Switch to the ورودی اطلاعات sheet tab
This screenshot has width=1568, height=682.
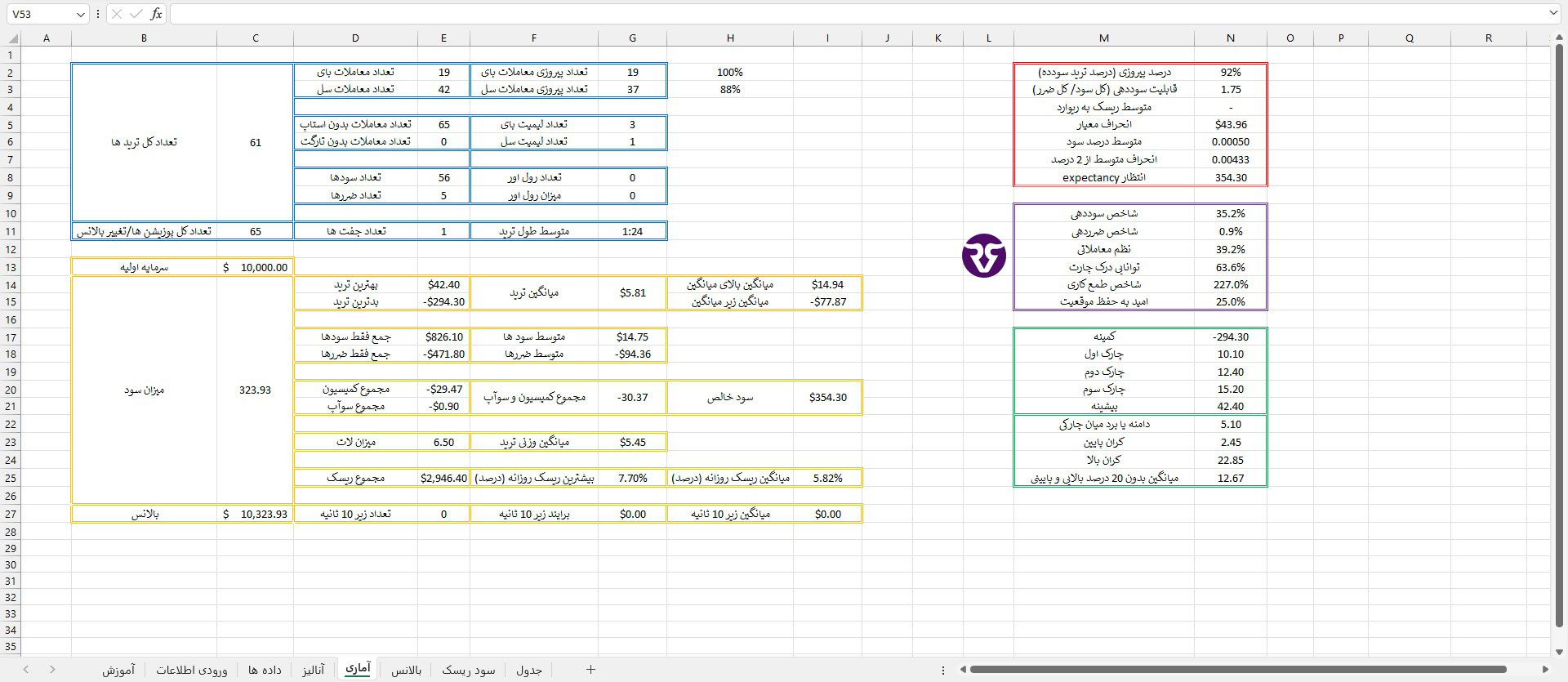coord(192,670)
